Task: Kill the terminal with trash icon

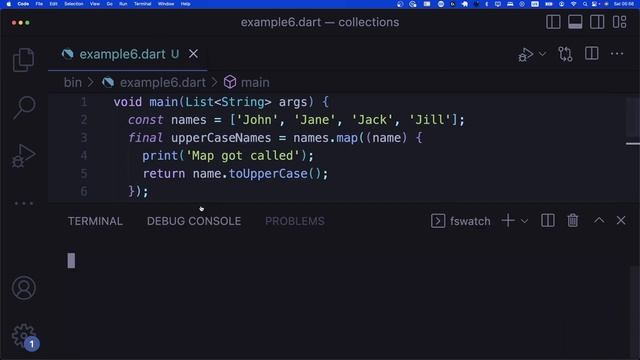Action: [x=573, y=220]
